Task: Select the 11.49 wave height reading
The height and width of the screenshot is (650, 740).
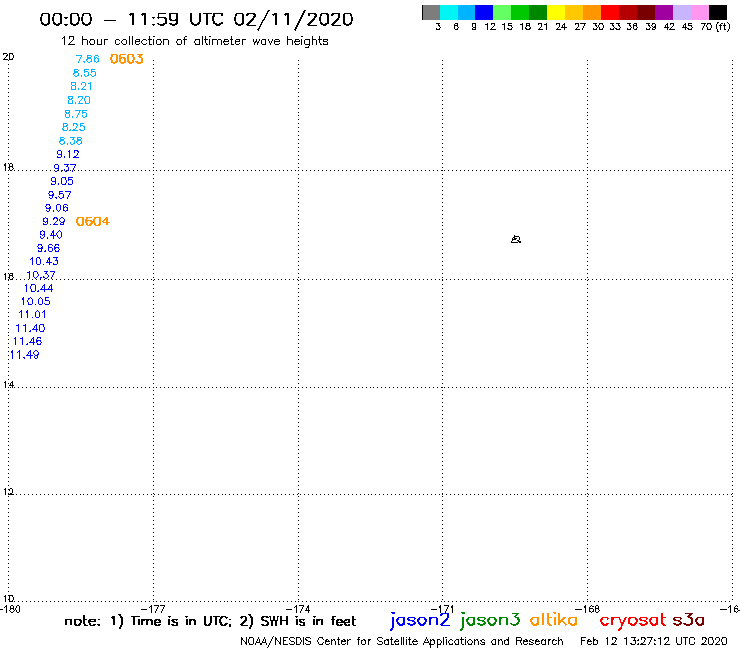Action: pyautogui.click(x=24, y=355)
